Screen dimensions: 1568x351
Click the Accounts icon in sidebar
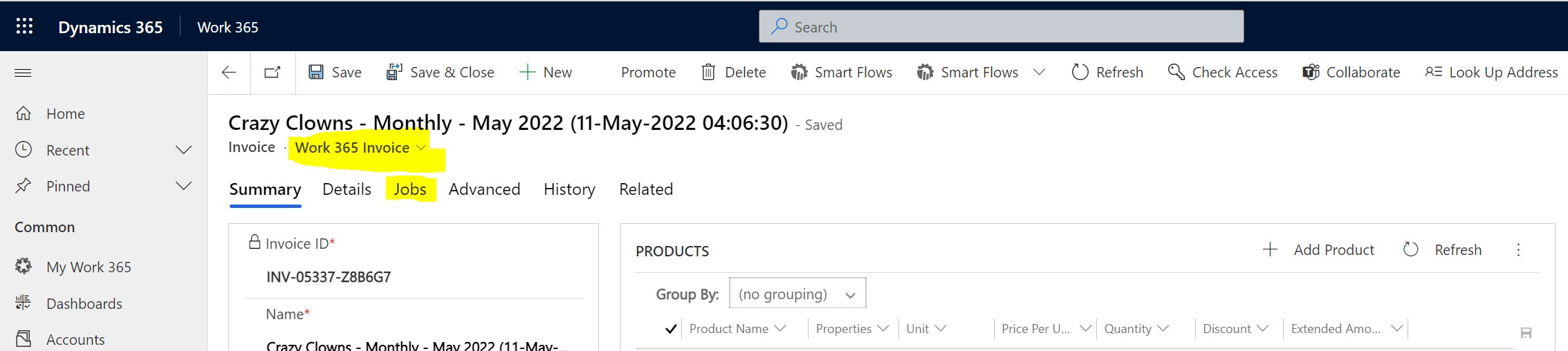(x=24, y=339)
